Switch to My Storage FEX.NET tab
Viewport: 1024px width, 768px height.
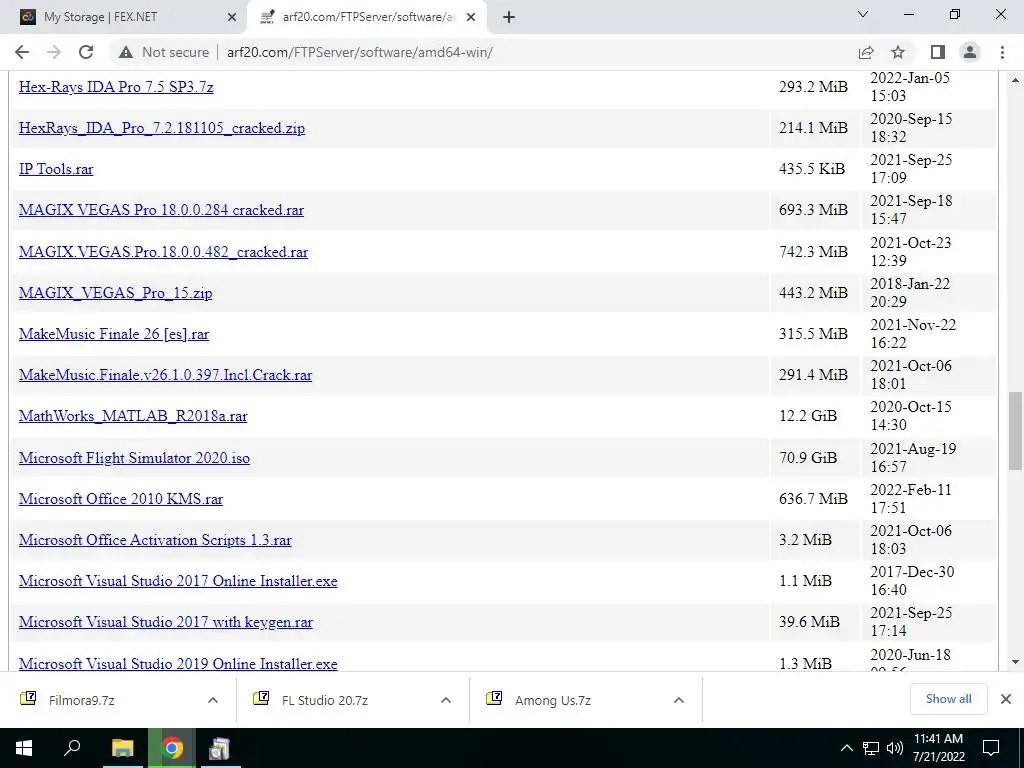124,17
